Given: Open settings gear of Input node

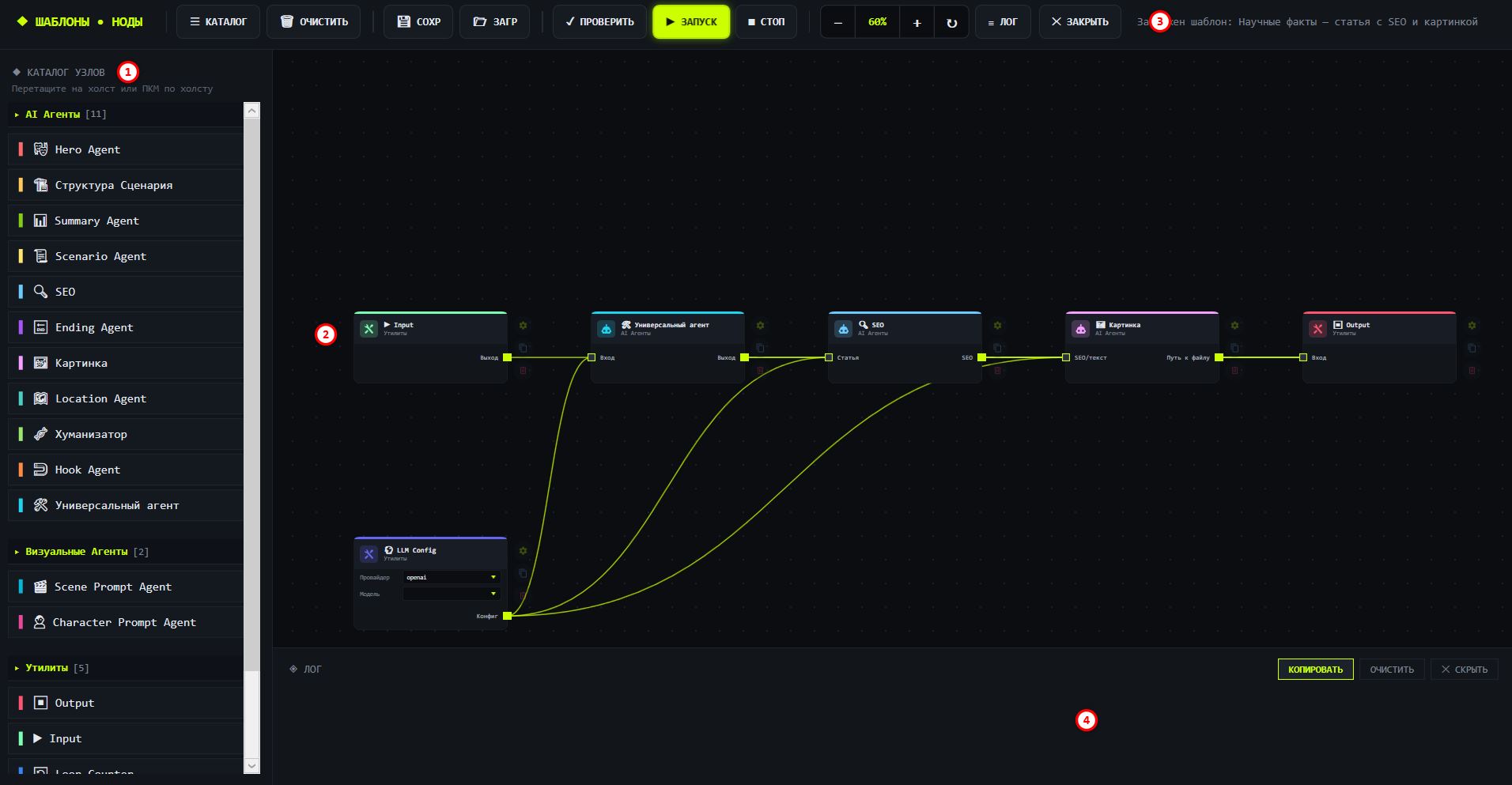Looking at the screenshot, I should pyautogui.click(x=523, y=326).
